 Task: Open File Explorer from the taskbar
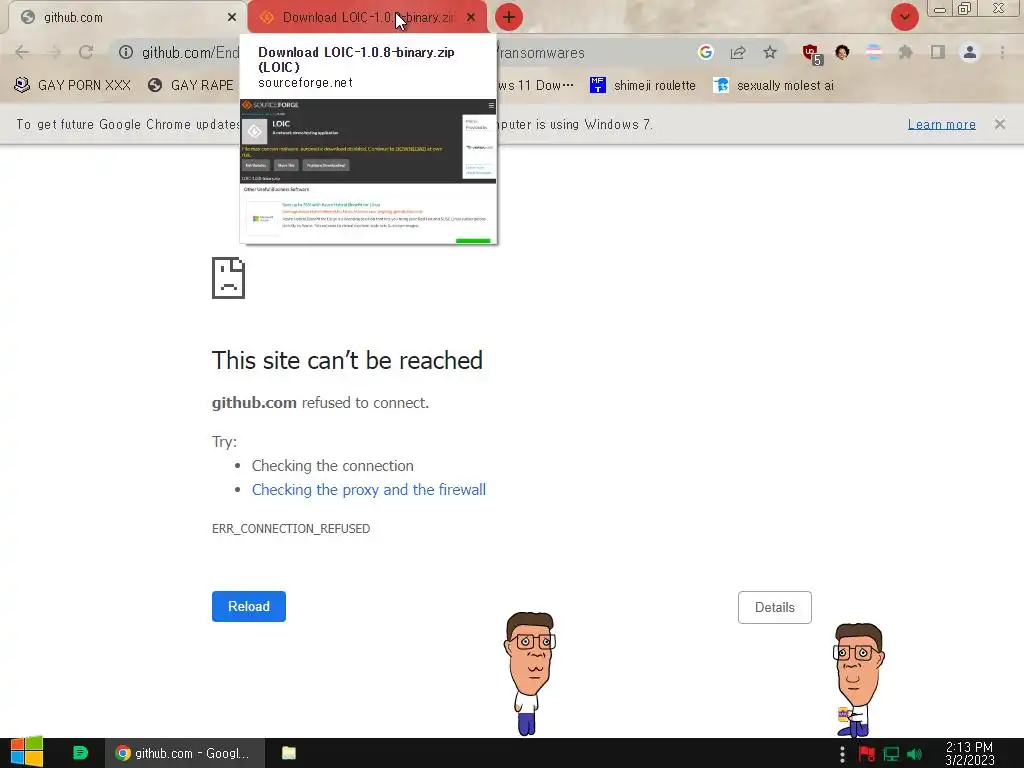click(289, 753)
